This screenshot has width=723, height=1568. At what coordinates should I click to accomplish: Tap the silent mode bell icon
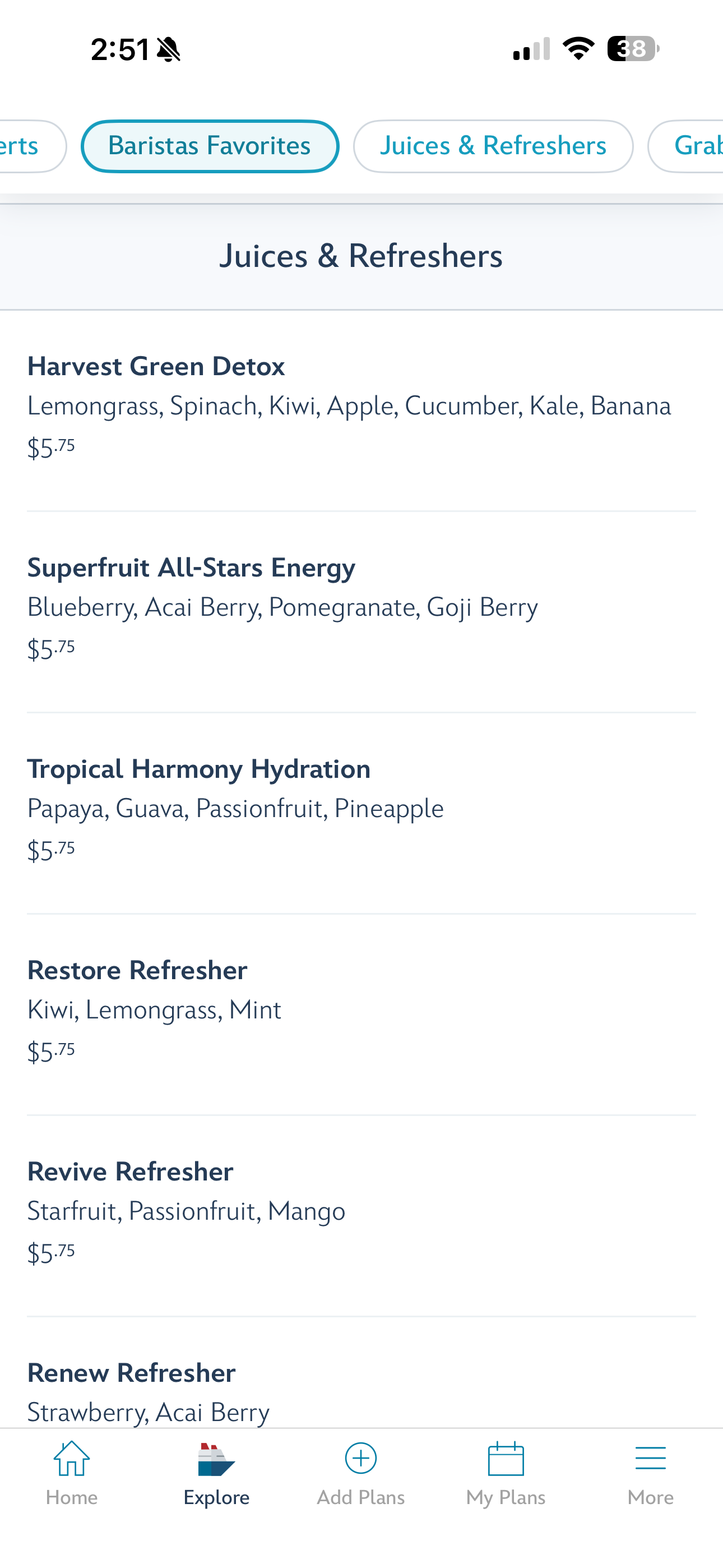pyautogui.click(x=169, y=49)
